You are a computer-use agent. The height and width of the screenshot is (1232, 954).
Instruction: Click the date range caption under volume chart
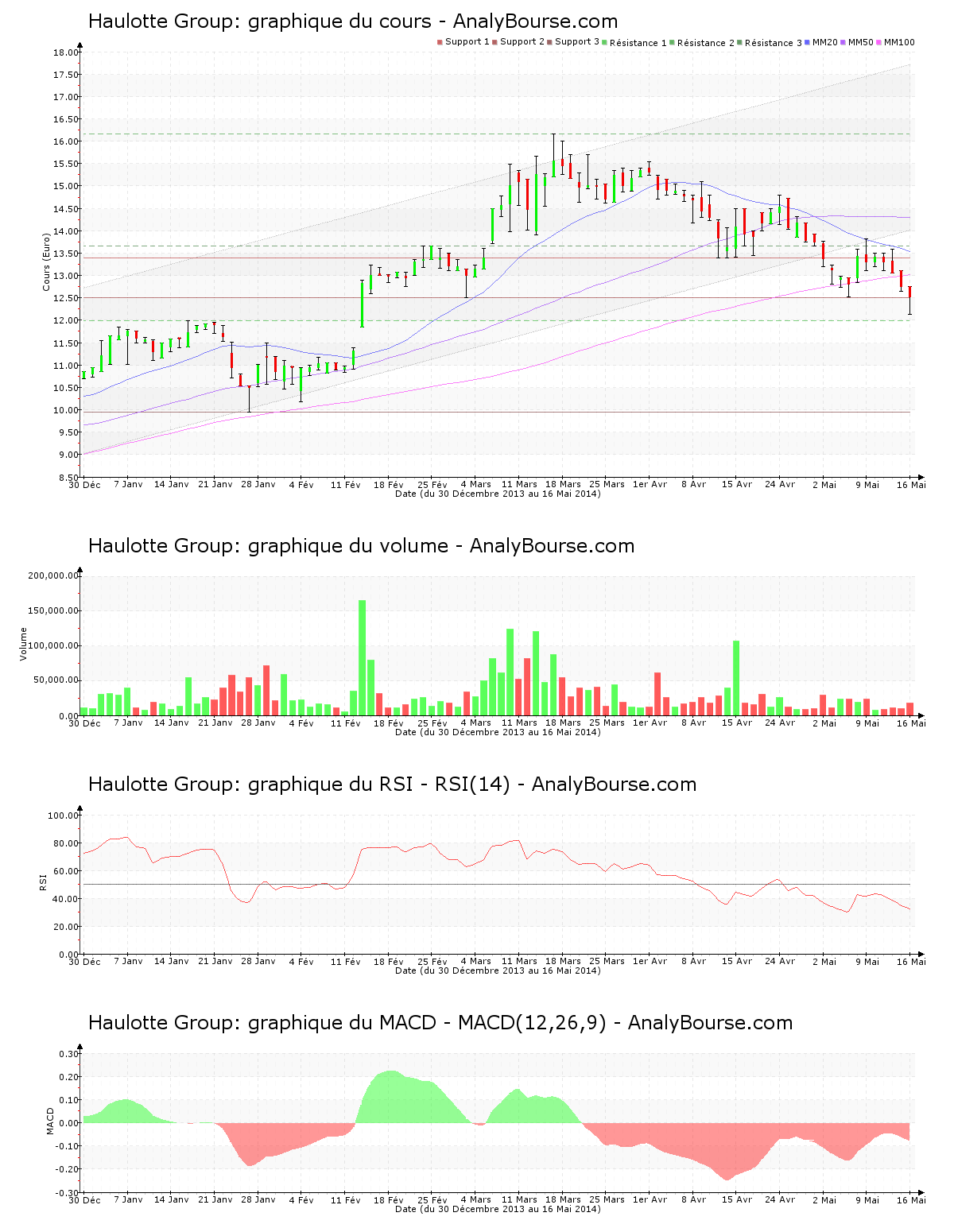(498, 732)
